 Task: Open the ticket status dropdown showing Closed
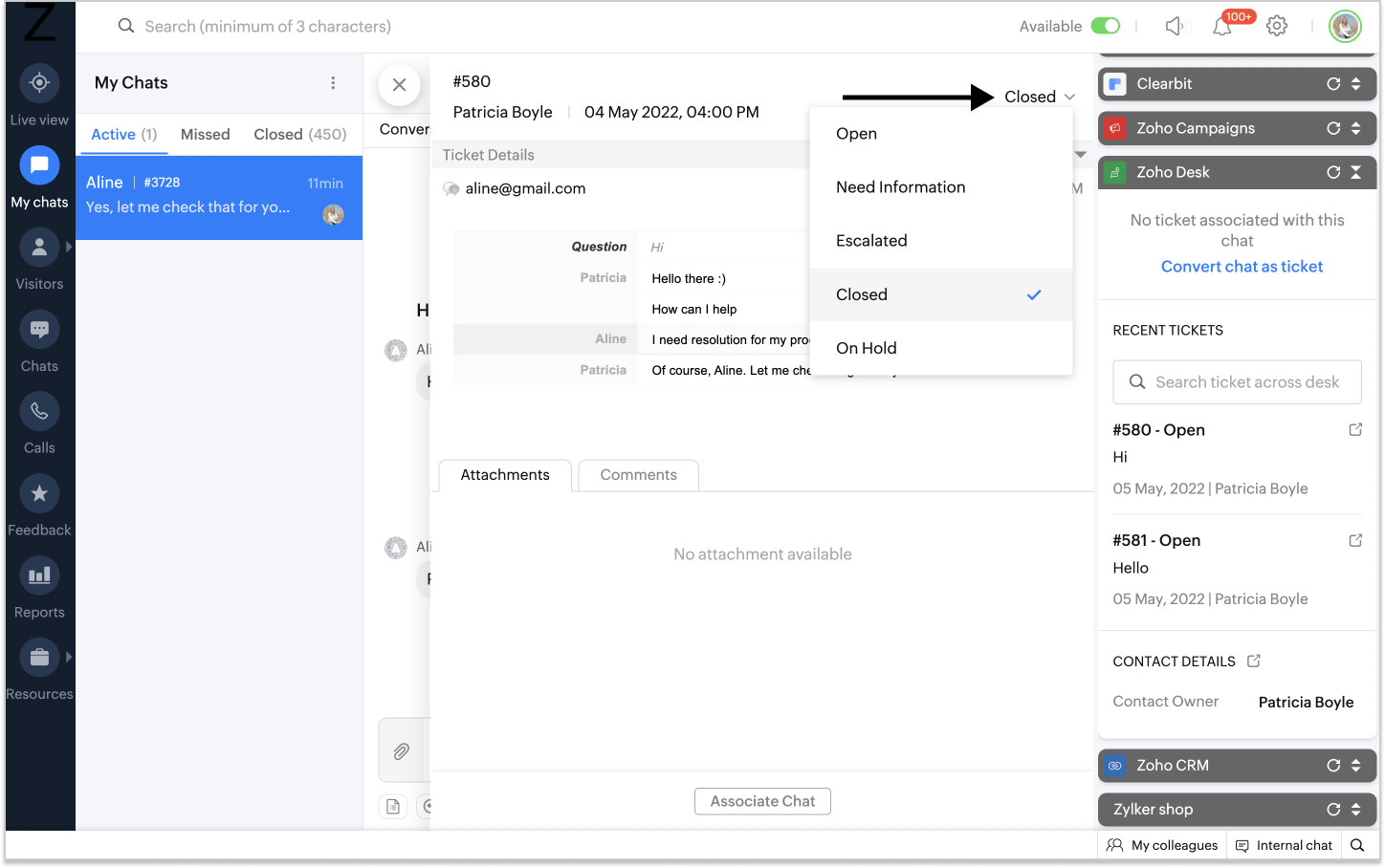(x=1040, y=97)
